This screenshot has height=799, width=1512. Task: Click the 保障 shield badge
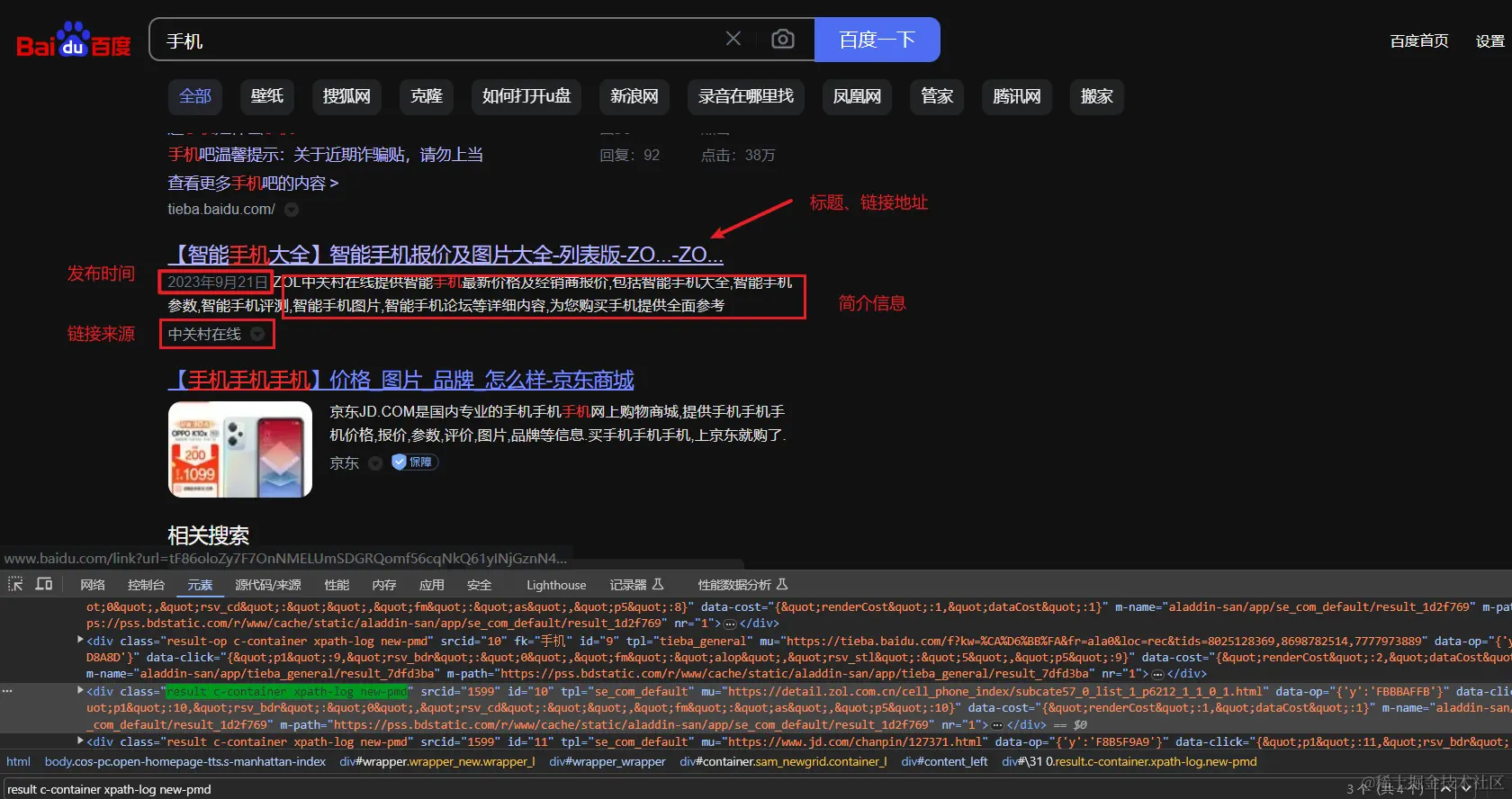414,462
